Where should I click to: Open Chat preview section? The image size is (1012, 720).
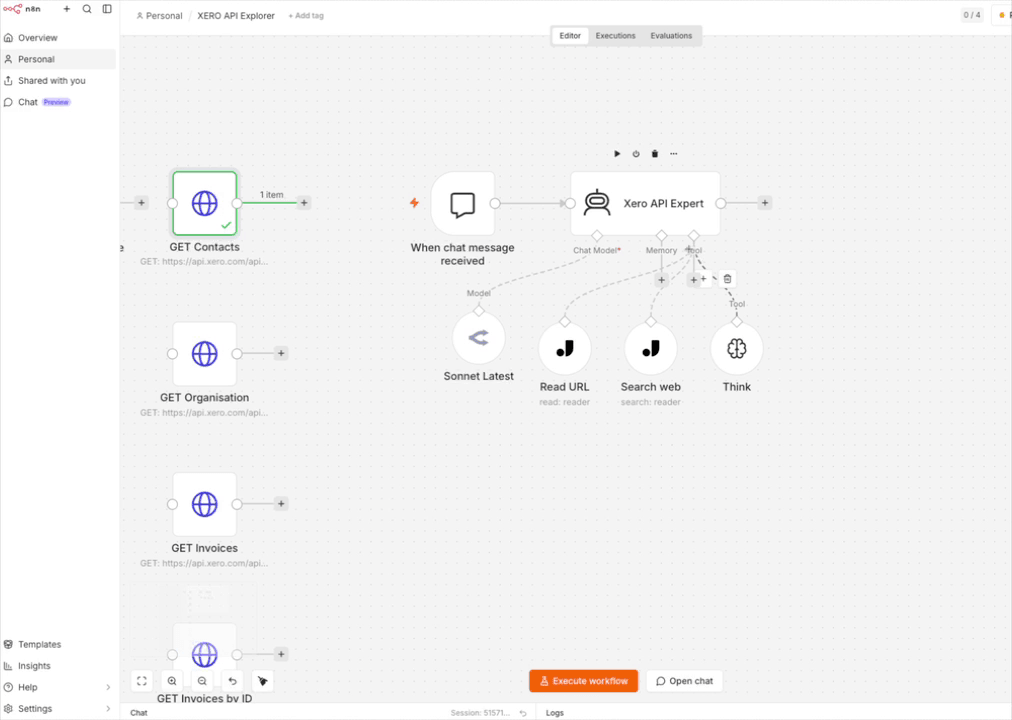pos(58,102)
